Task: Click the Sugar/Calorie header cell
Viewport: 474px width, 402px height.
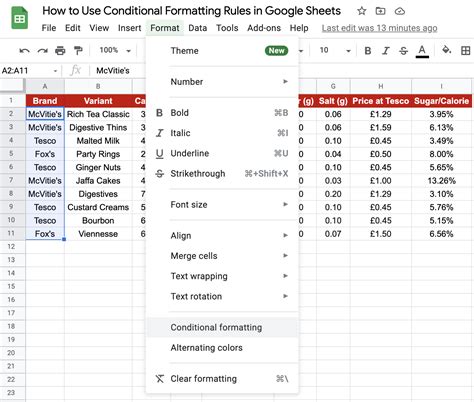Action: 442,101
